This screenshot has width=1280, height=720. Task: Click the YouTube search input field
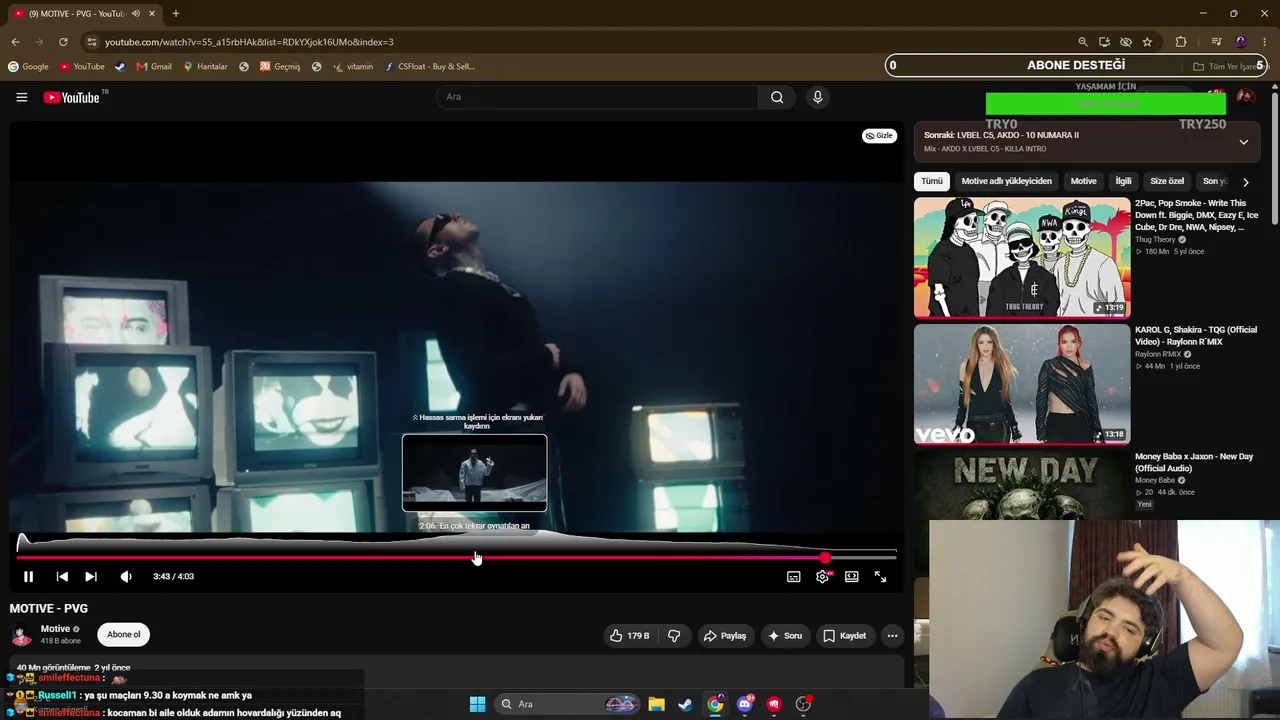(x=597, y=97)
